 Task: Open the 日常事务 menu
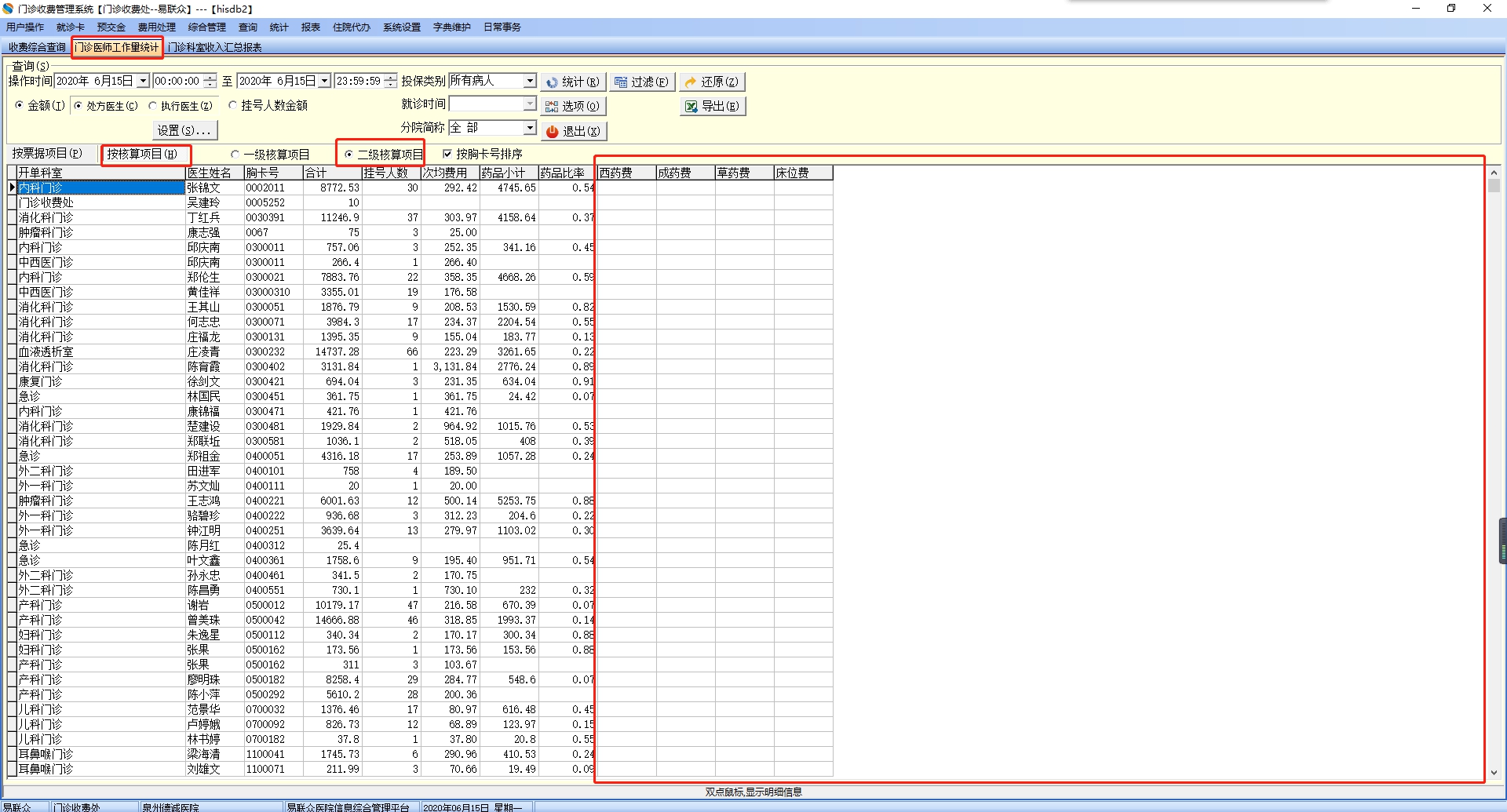(x=502, y=27)
